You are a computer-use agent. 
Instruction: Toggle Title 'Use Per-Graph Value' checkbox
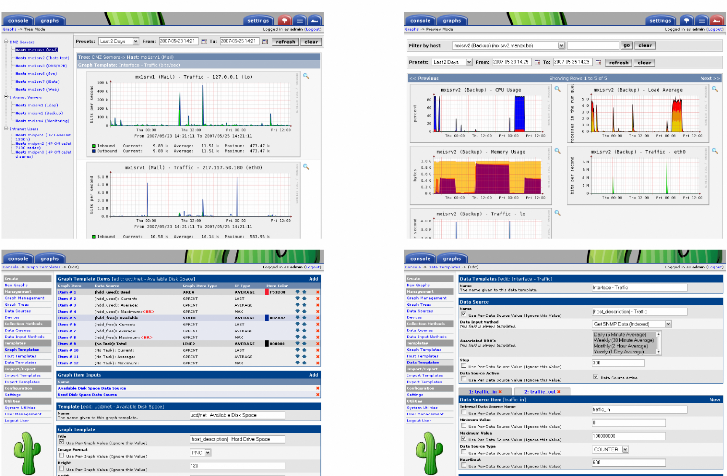pos(61,442)
